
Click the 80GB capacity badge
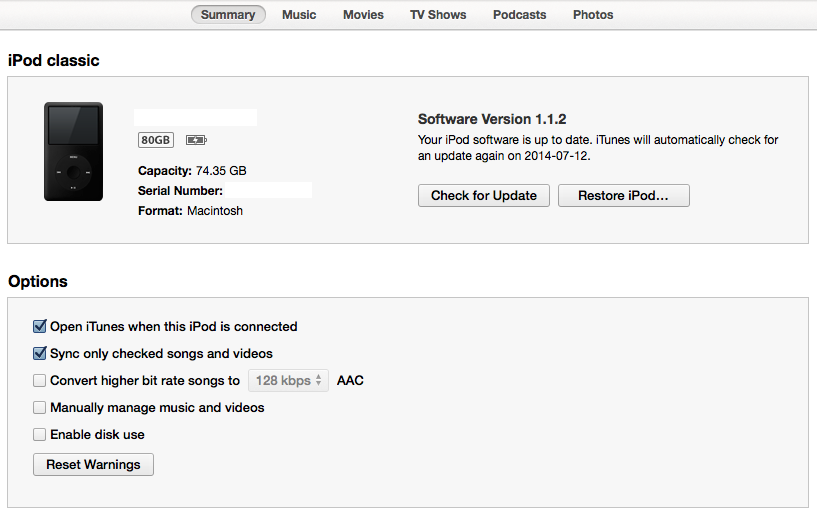(156, 140)
